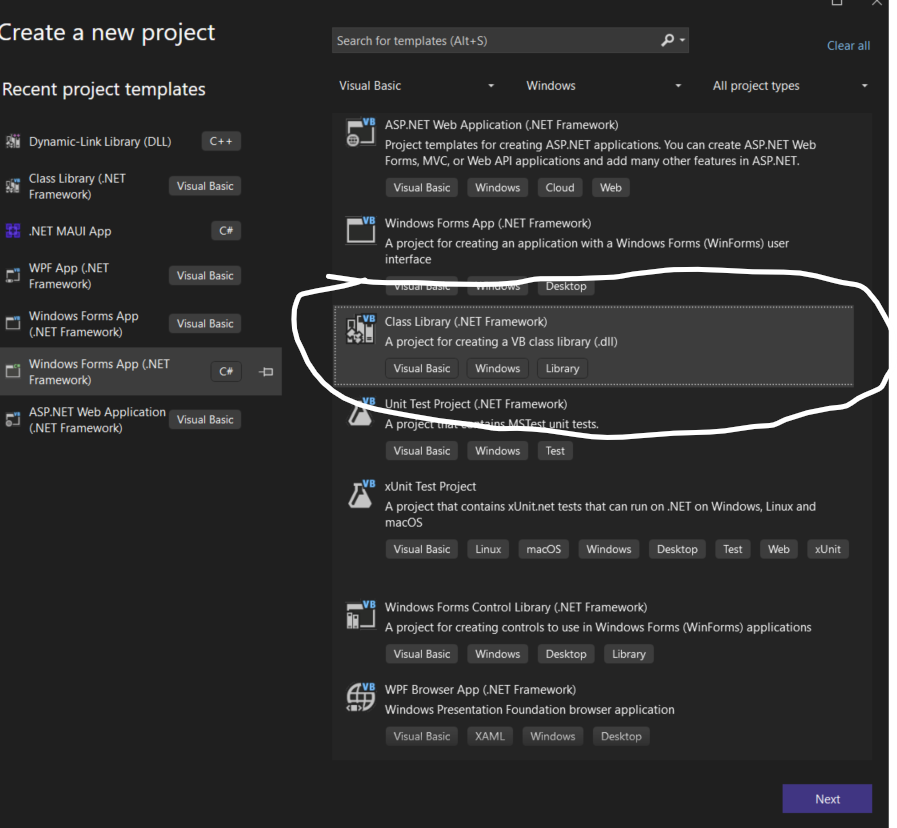Viewport: 897px width, 828px height.
Task: Click the WPF Browser App globe icon
Action: coord(360,697)
